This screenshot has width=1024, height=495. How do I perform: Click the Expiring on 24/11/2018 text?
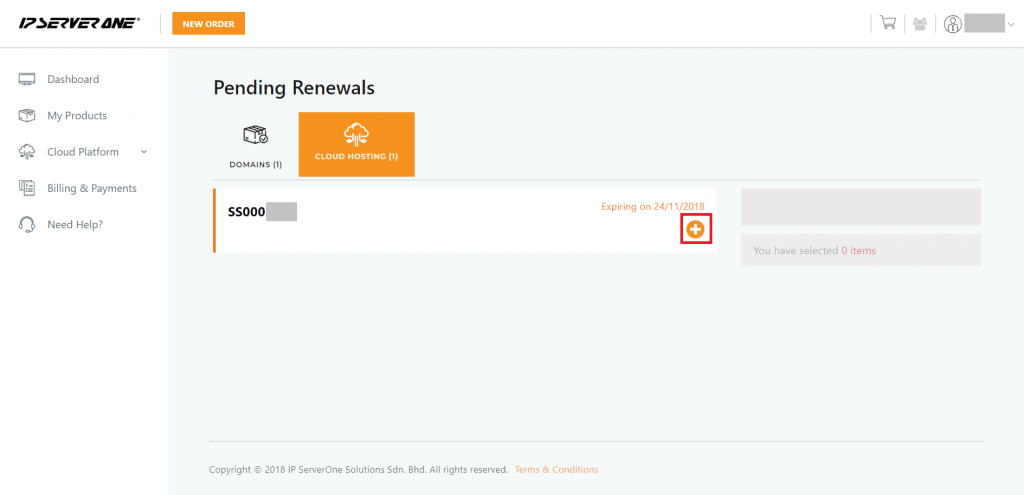coord(653,206)
